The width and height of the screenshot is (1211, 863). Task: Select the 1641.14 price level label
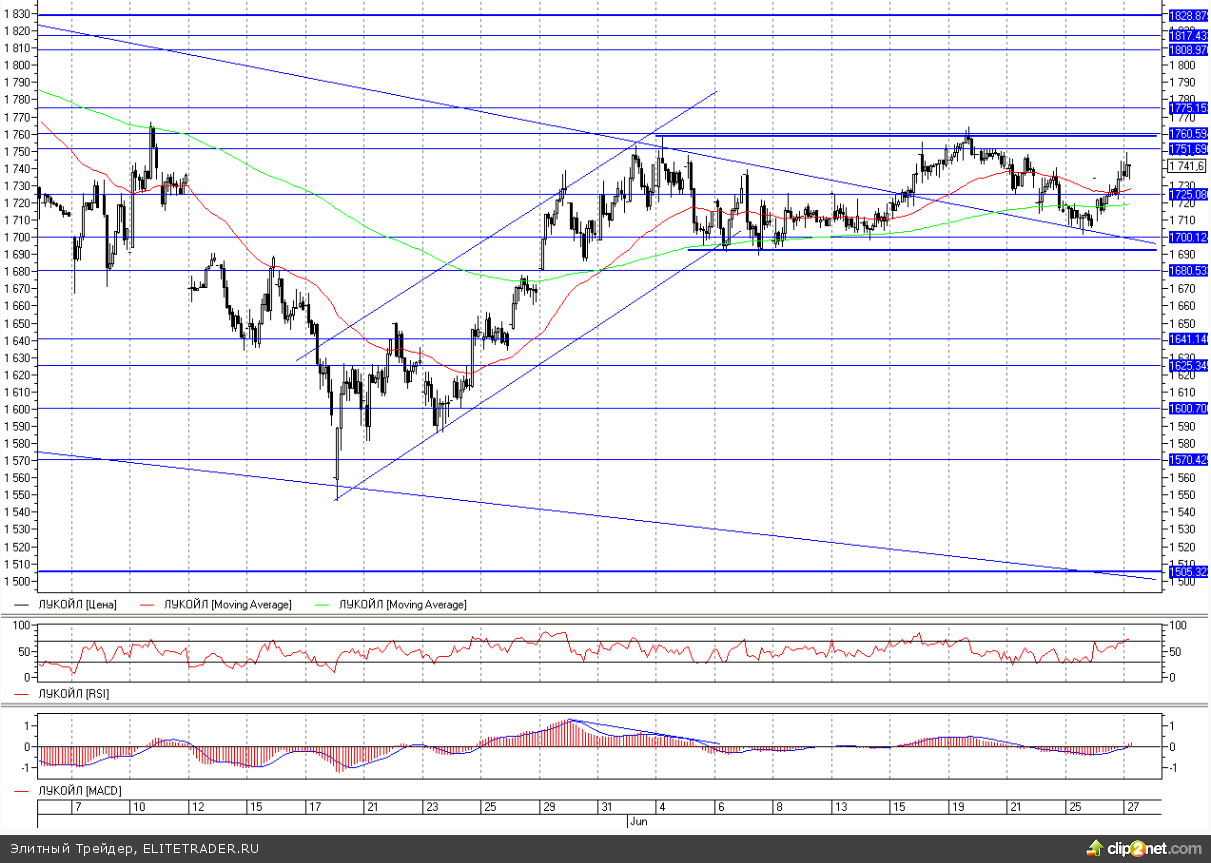pyautogui.click(x=1188, y=340)
